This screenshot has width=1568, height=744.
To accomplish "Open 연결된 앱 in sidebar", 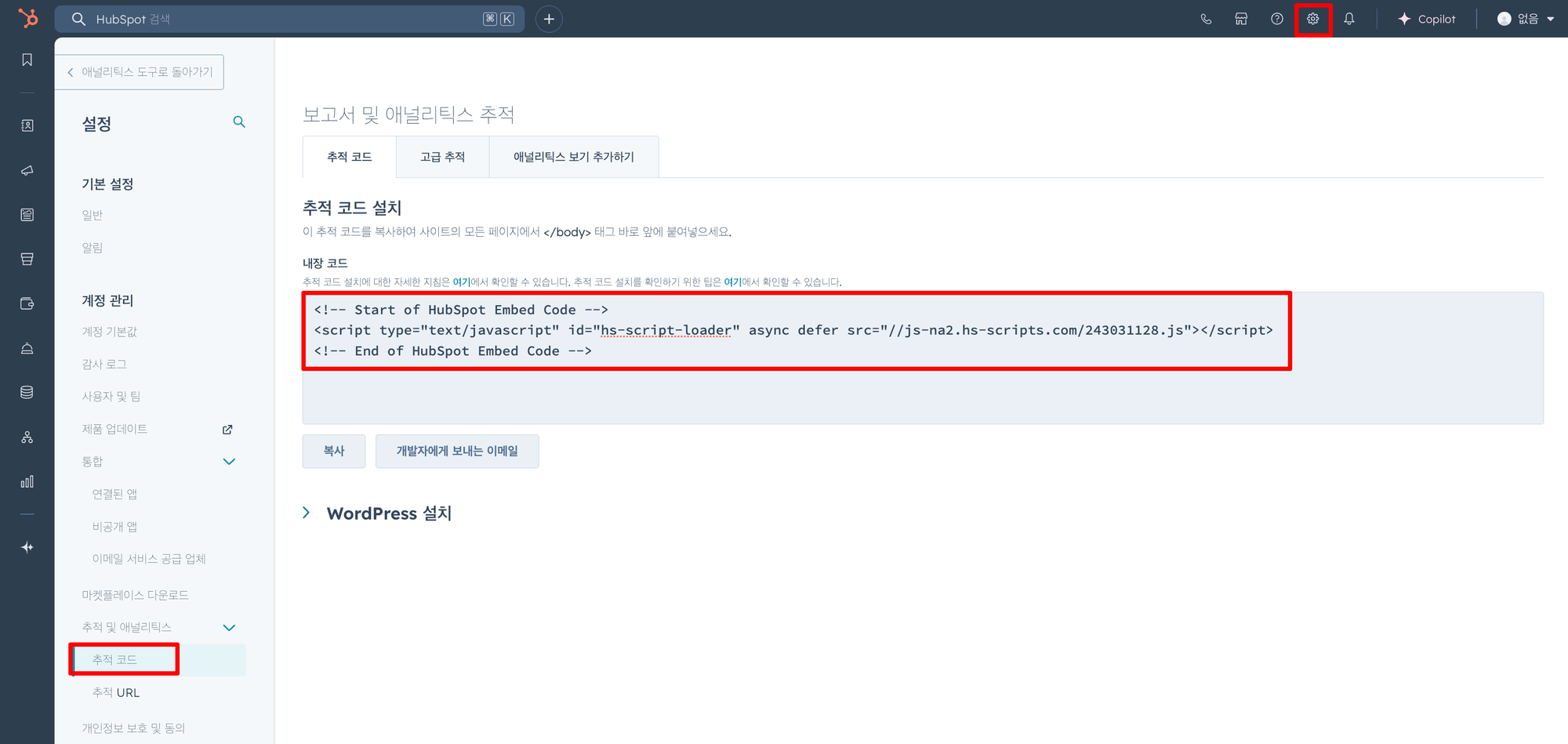I will [114, 495].
